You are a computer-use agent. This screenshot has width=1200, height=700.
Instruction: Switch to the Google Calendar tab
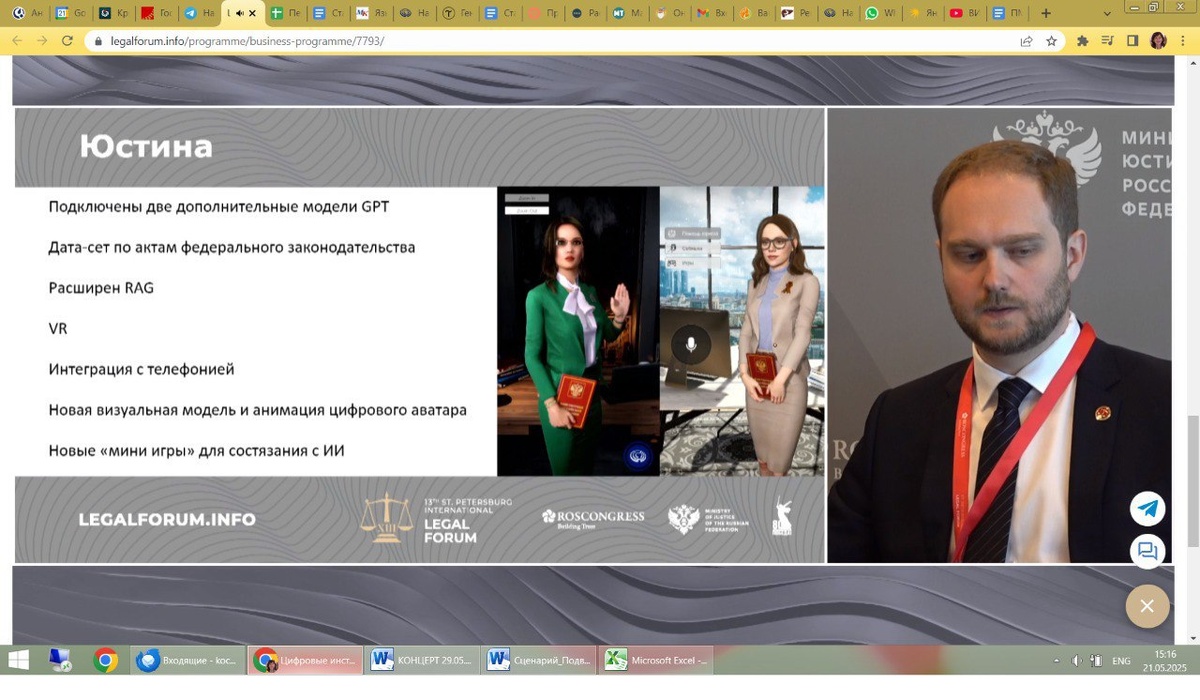72,13
